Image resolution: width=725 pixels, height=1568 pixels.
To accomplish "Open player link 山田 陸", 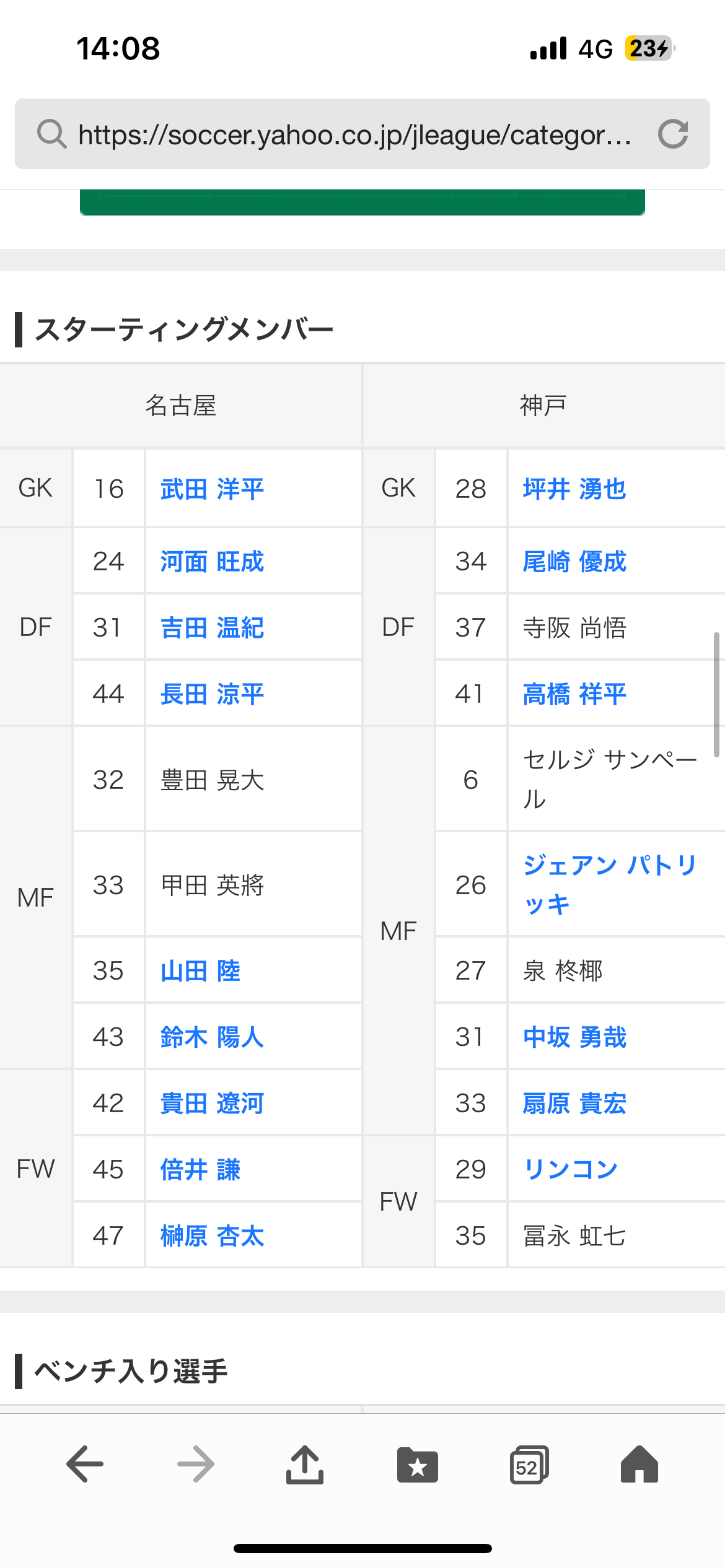I will tap(200, 971).
